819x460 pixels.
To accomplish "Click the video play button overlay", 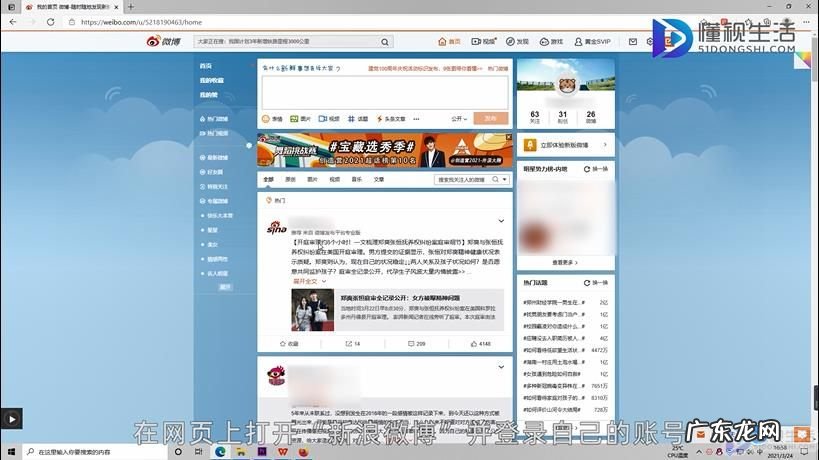I will pyautogui.click(x=11, y=419).
